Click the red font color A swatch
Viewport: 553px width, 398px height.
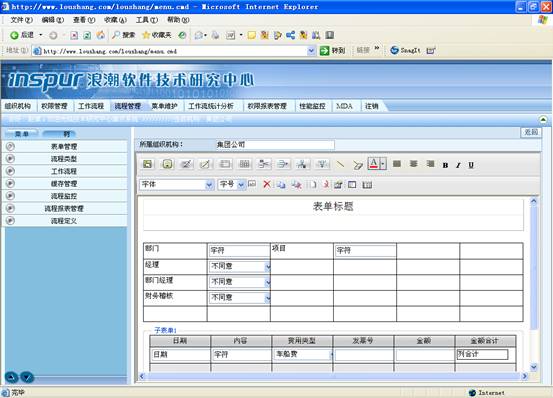373,164
